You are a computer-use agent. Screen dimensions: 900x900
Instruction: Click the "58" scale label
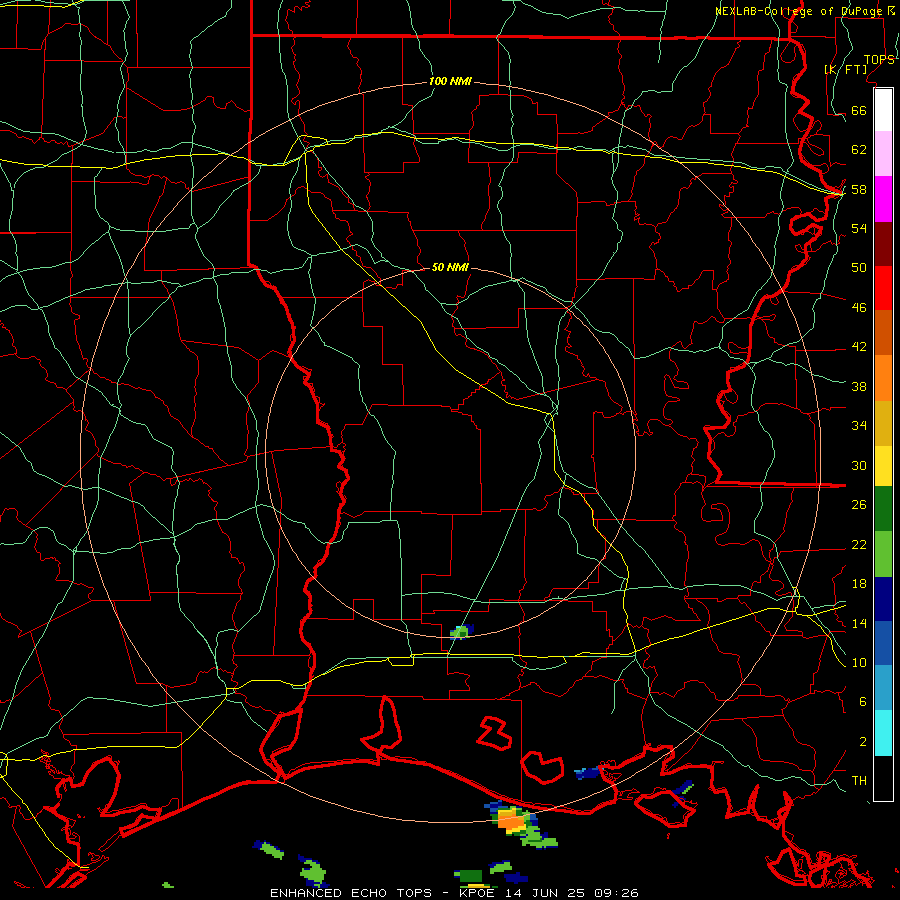click(x=859, y=189)
